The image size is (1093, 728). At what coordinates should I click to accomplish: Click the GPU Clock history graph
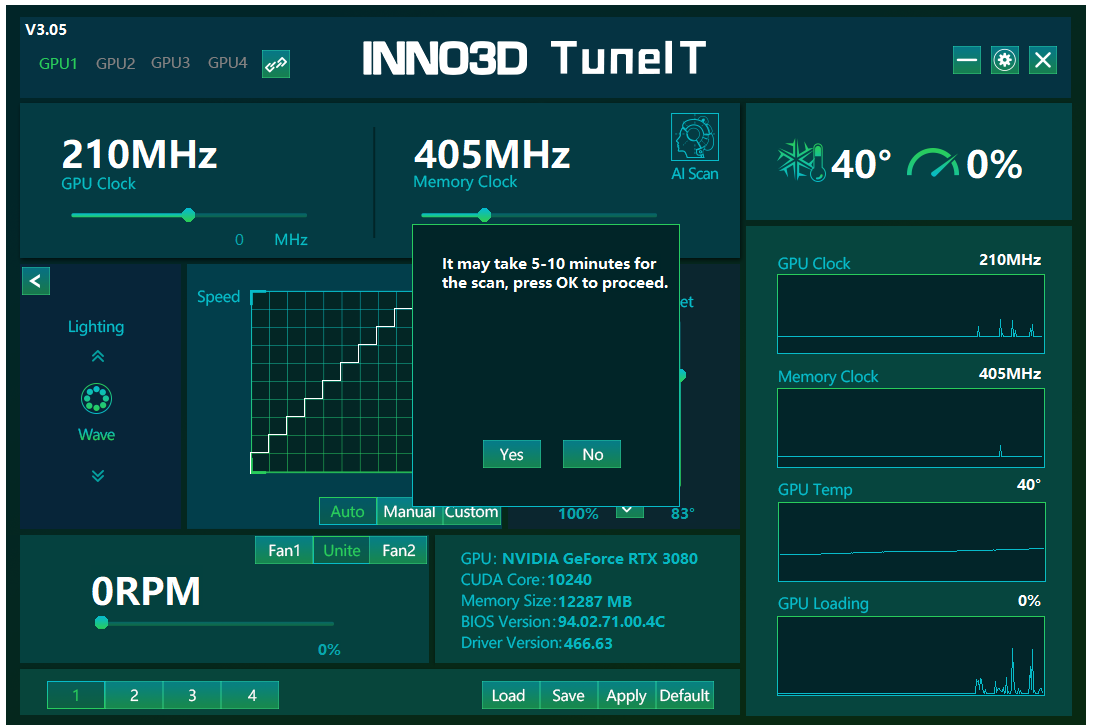coord(911,314)
